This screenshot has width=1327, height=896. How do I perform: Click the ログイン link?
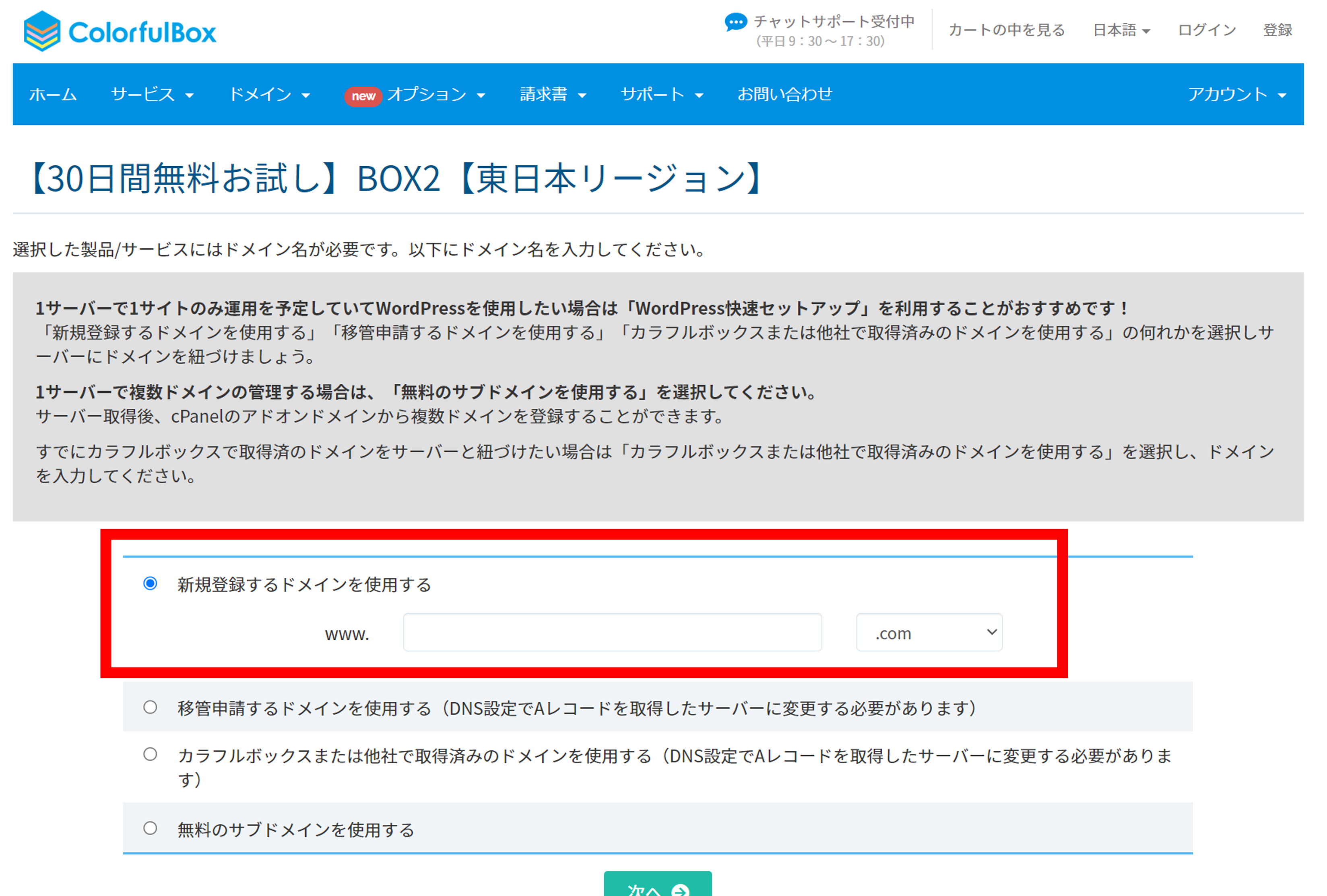click(1207, 30)
